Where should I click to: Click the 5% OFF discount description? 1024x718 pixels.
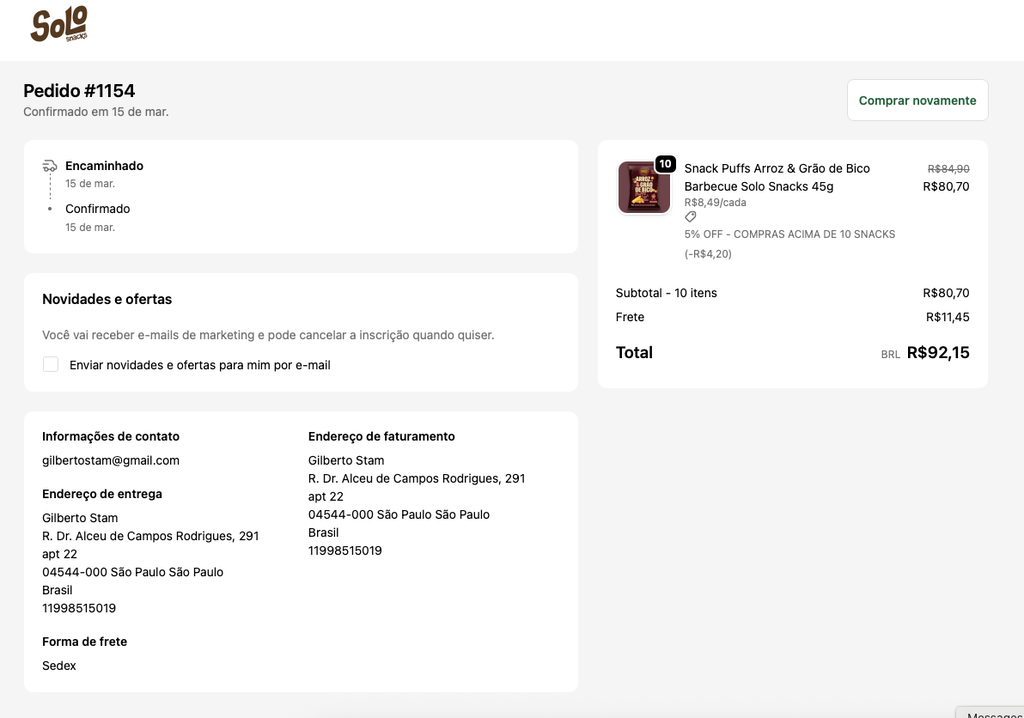pyautogui.click(x=790, y=234)
